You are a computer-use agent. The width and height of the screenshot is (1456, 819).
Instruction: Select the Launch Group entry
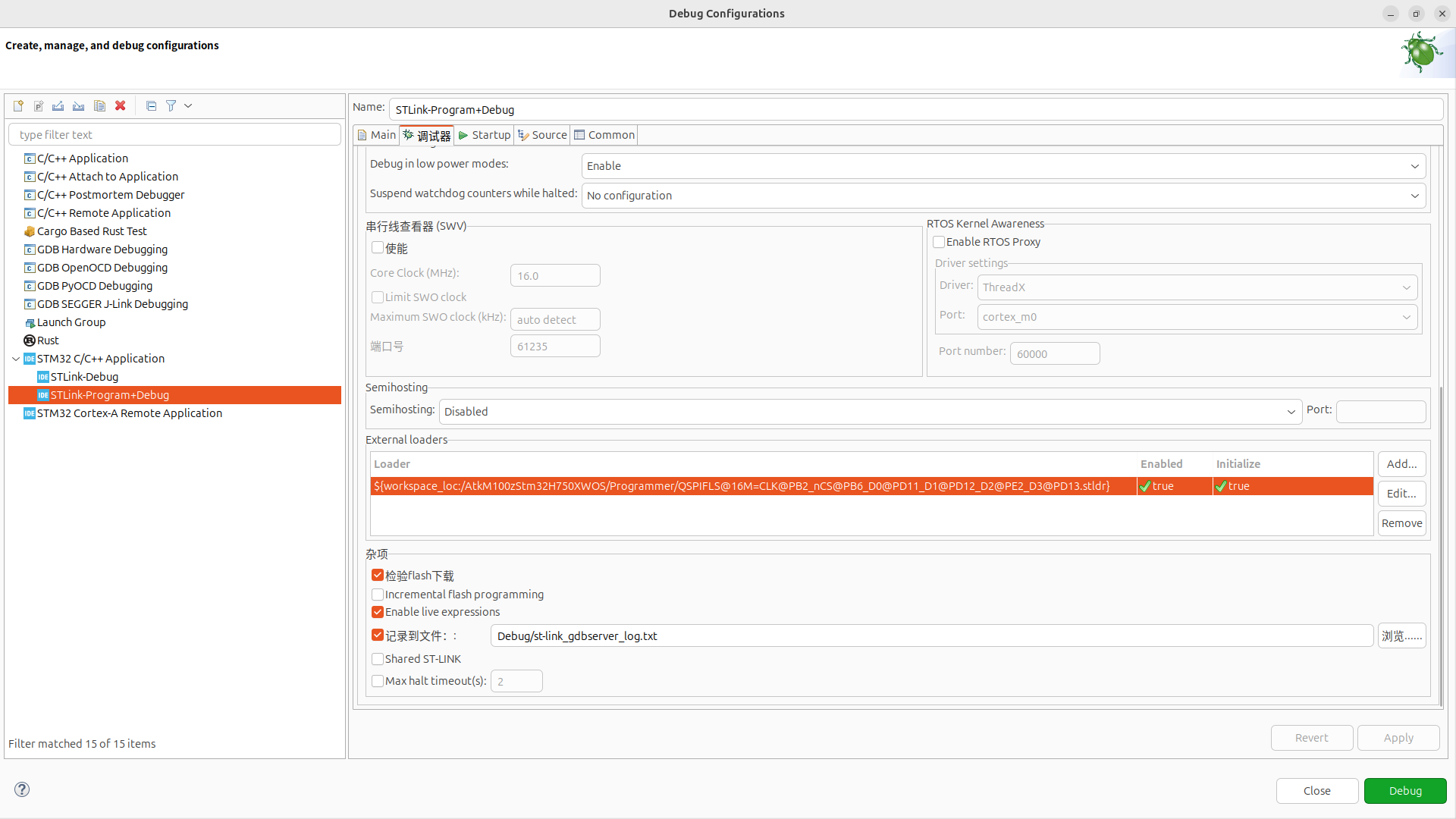[71, 322]
